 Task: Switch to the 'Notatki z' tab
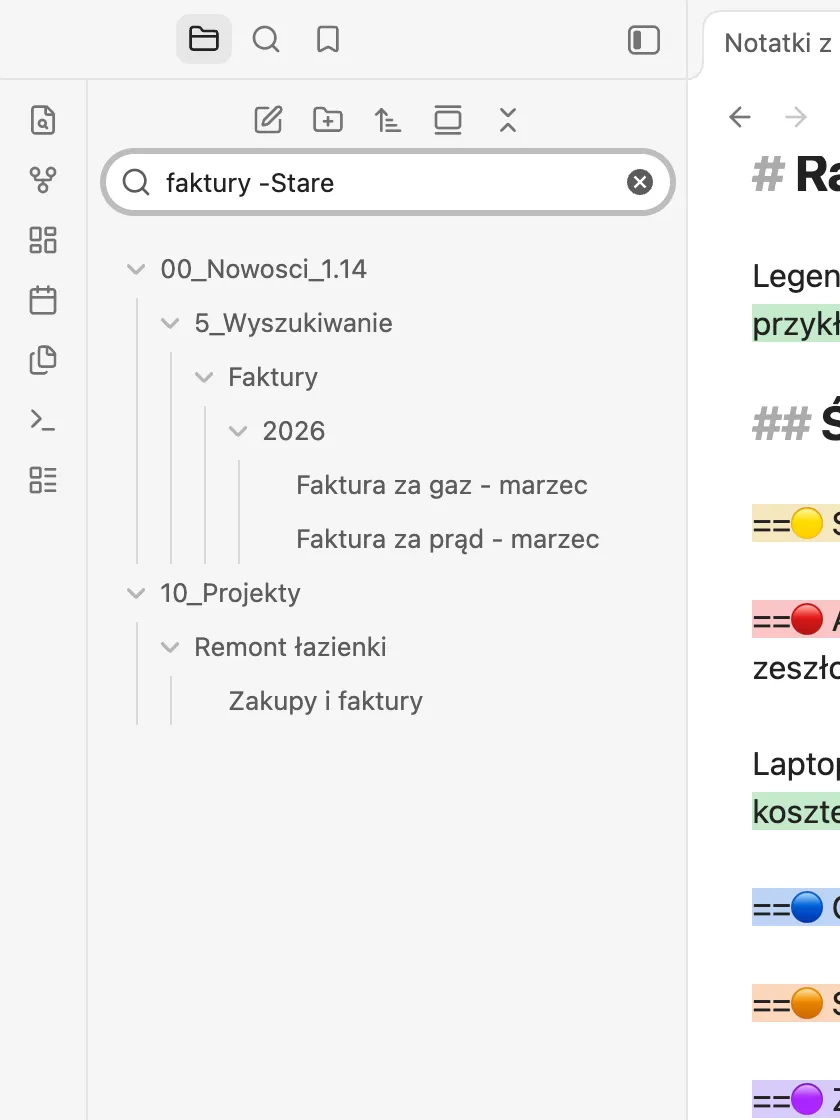777,44
